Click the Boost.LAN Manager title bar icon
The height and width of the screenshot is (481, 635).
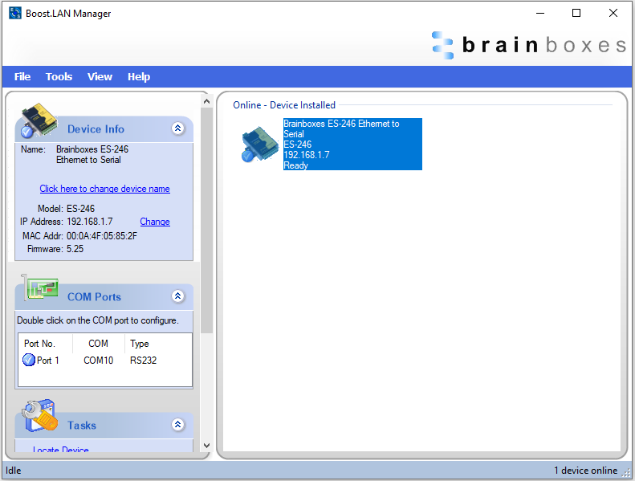tap(15, 13)
